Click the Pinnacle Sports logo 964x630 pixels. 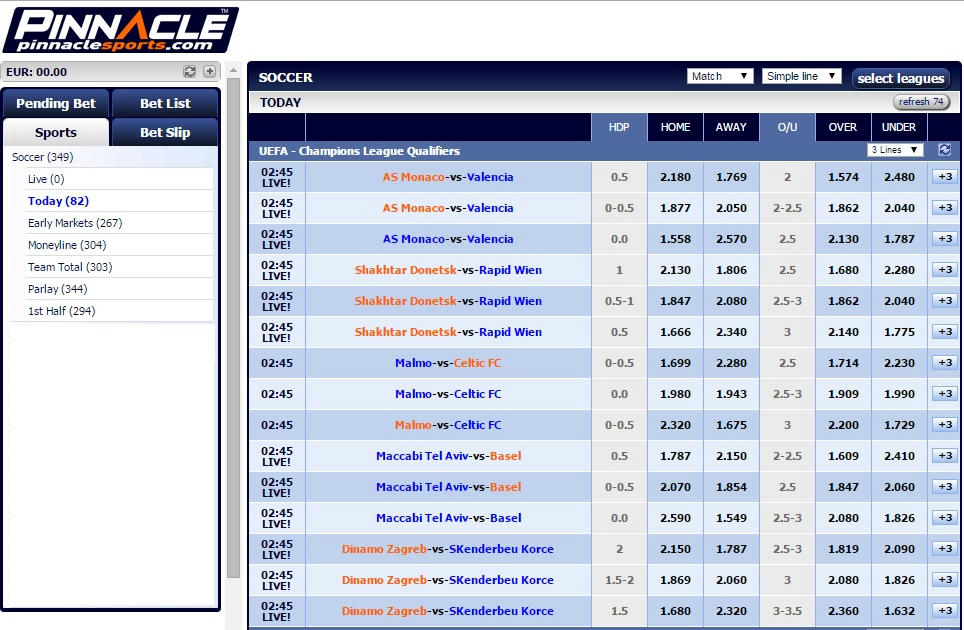tap(120, 30)
